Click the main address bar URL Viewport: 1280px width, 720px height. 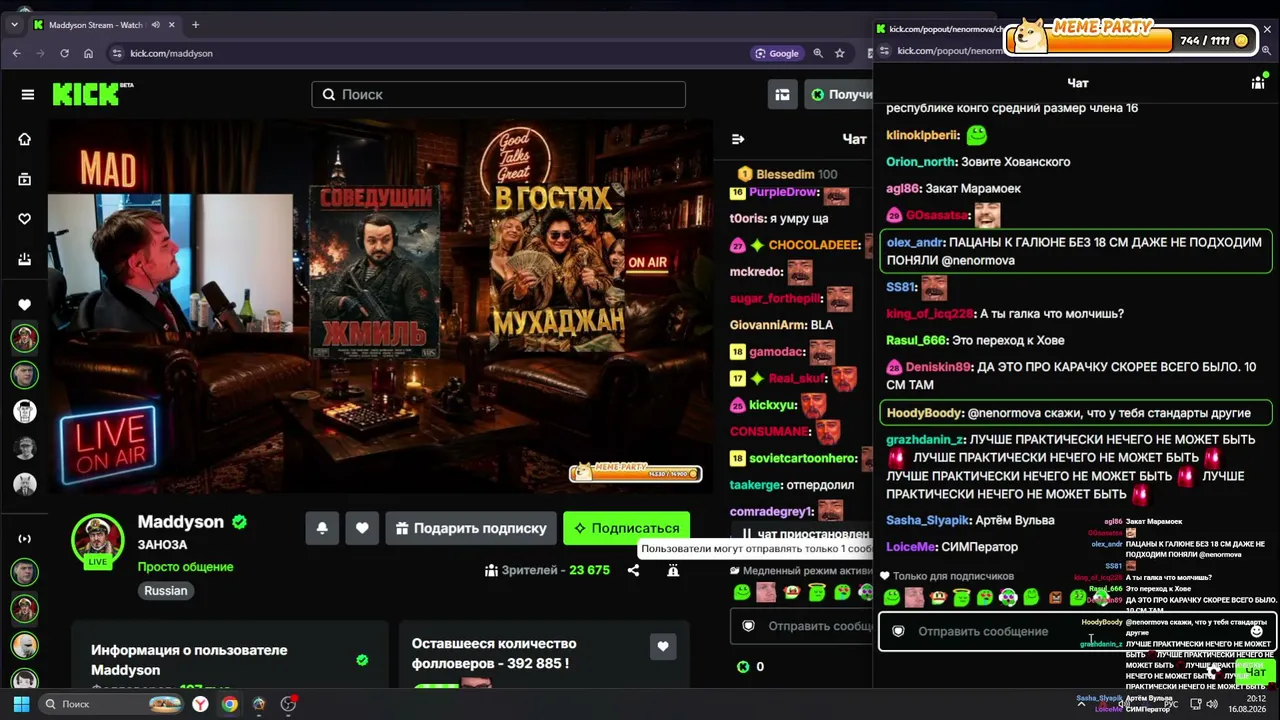[171, 53]
